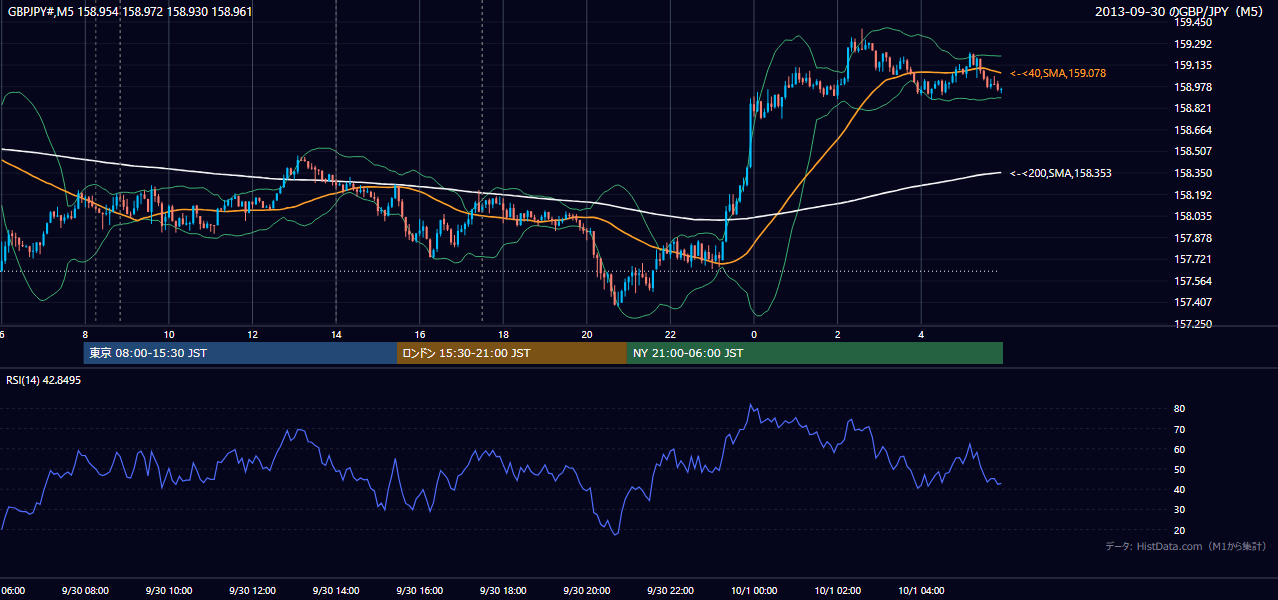
Task: Click the 9/30 20:00 bottom time label
Action: [x=586, y=591]
